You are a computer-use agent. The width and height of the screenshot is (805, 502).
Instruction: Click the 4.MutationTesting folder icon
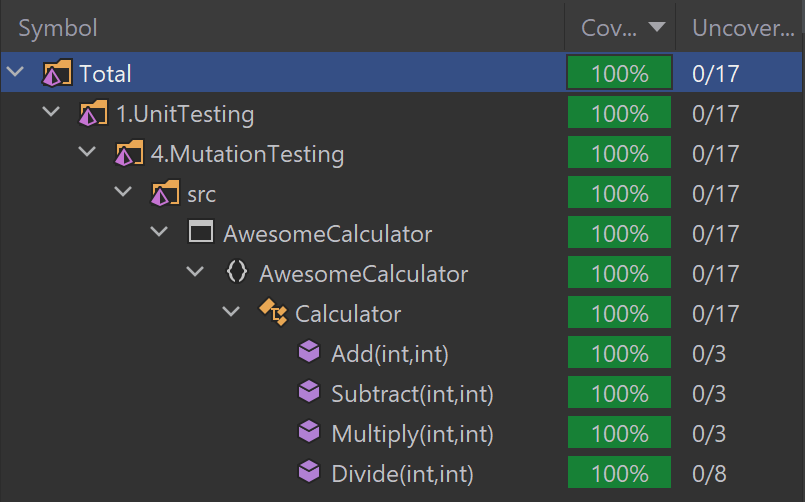point(129,153)
